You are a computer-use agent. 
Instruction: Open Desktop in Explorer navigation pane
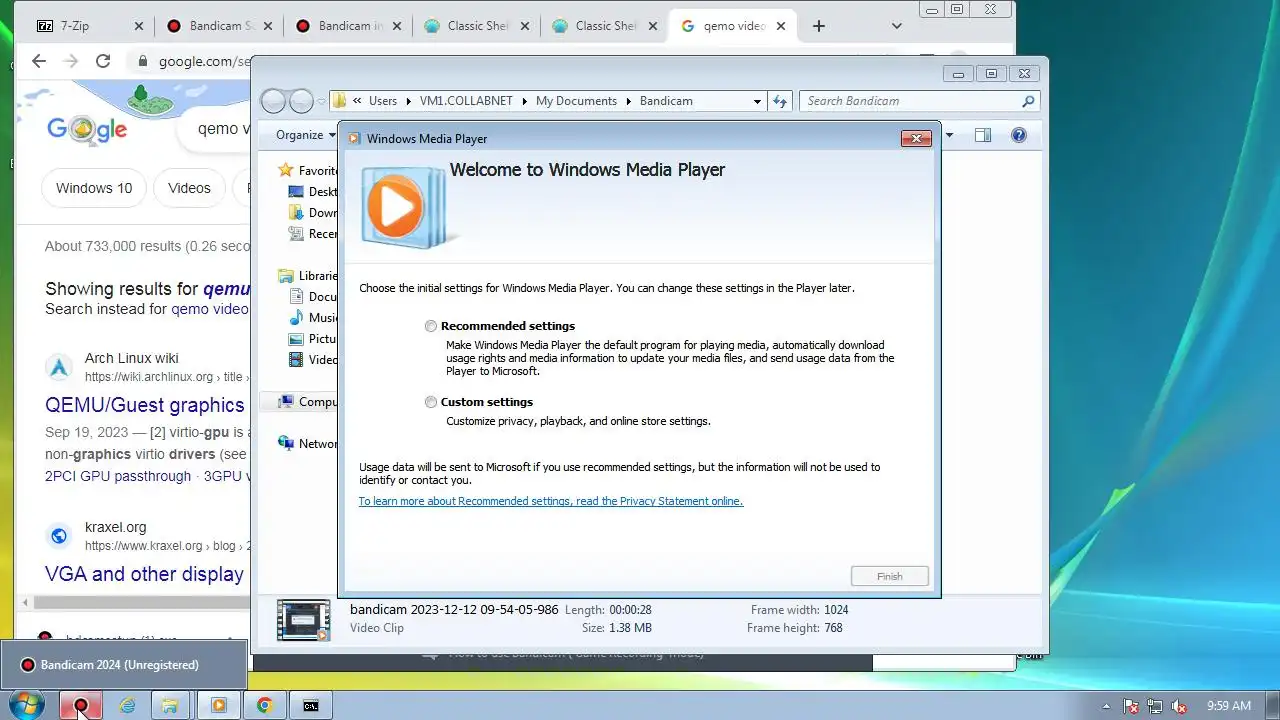click(x=313, y=192)
